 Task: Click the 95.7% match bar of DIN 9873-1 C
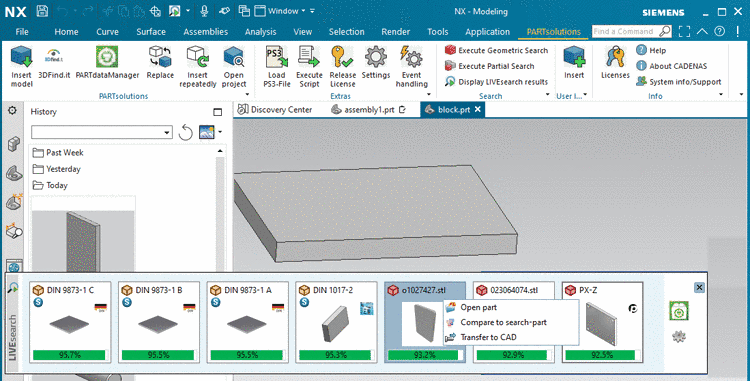70,355
